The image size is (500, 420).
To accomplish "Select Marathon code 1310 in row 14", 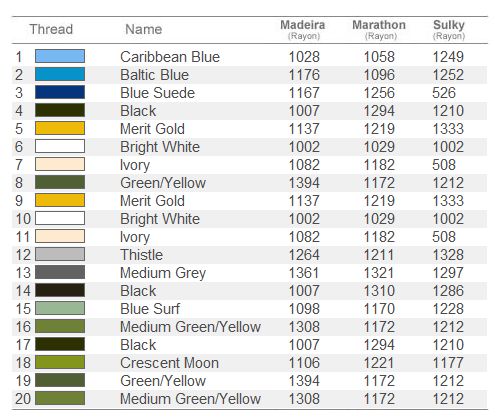I will pos(379,291).
